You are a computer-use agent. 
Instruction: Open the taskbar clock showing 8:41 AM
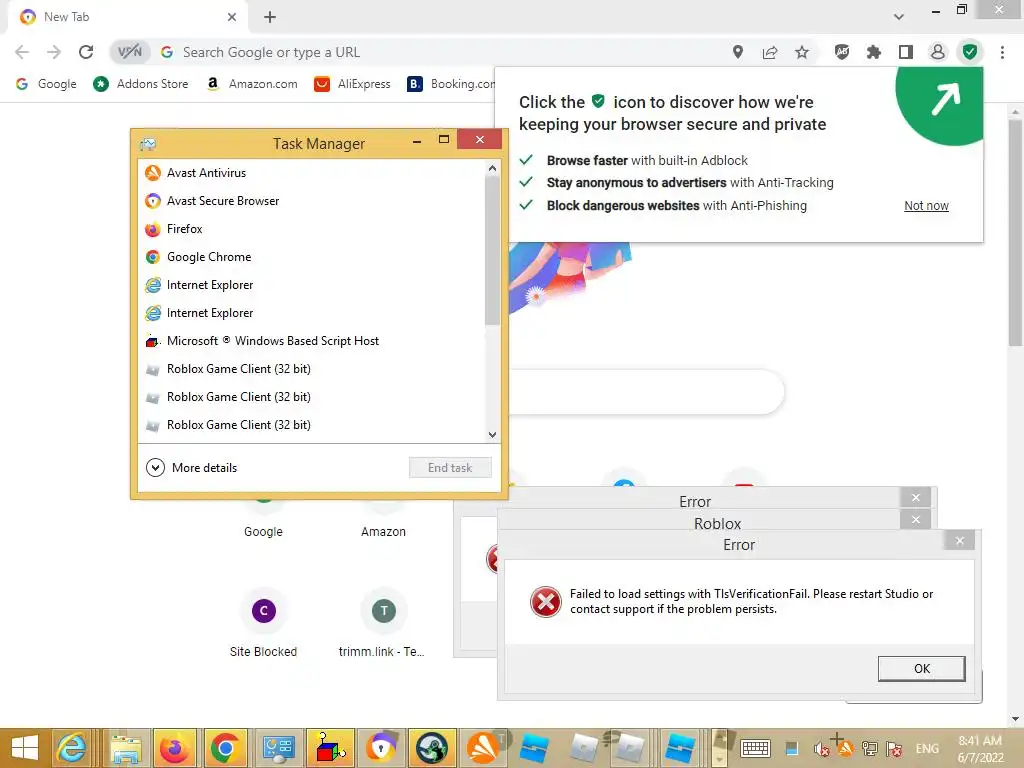click(x=980, y=749)
